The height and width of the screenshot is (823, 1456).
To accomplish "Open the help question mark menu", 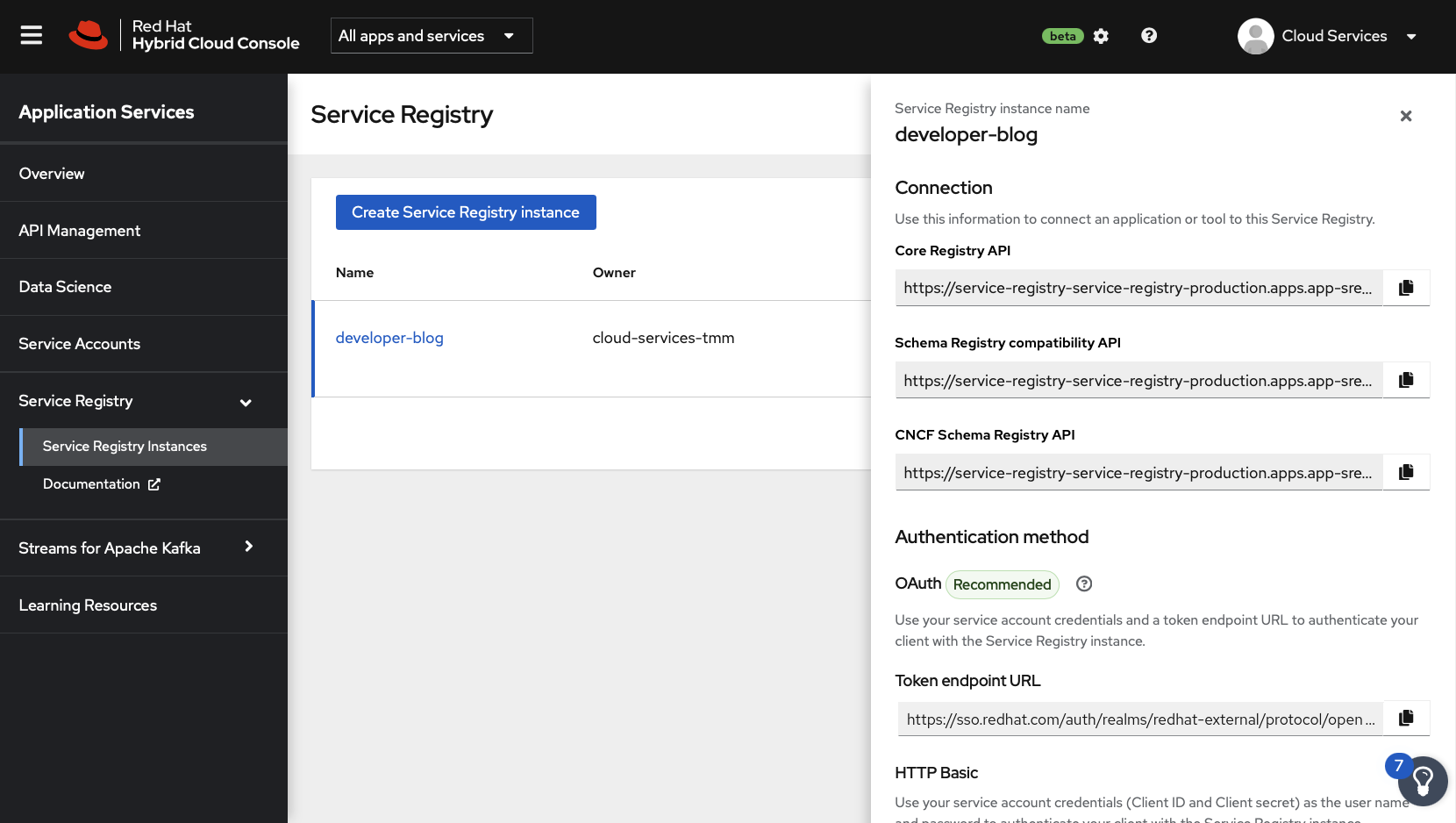I will tap(1148, 35).
